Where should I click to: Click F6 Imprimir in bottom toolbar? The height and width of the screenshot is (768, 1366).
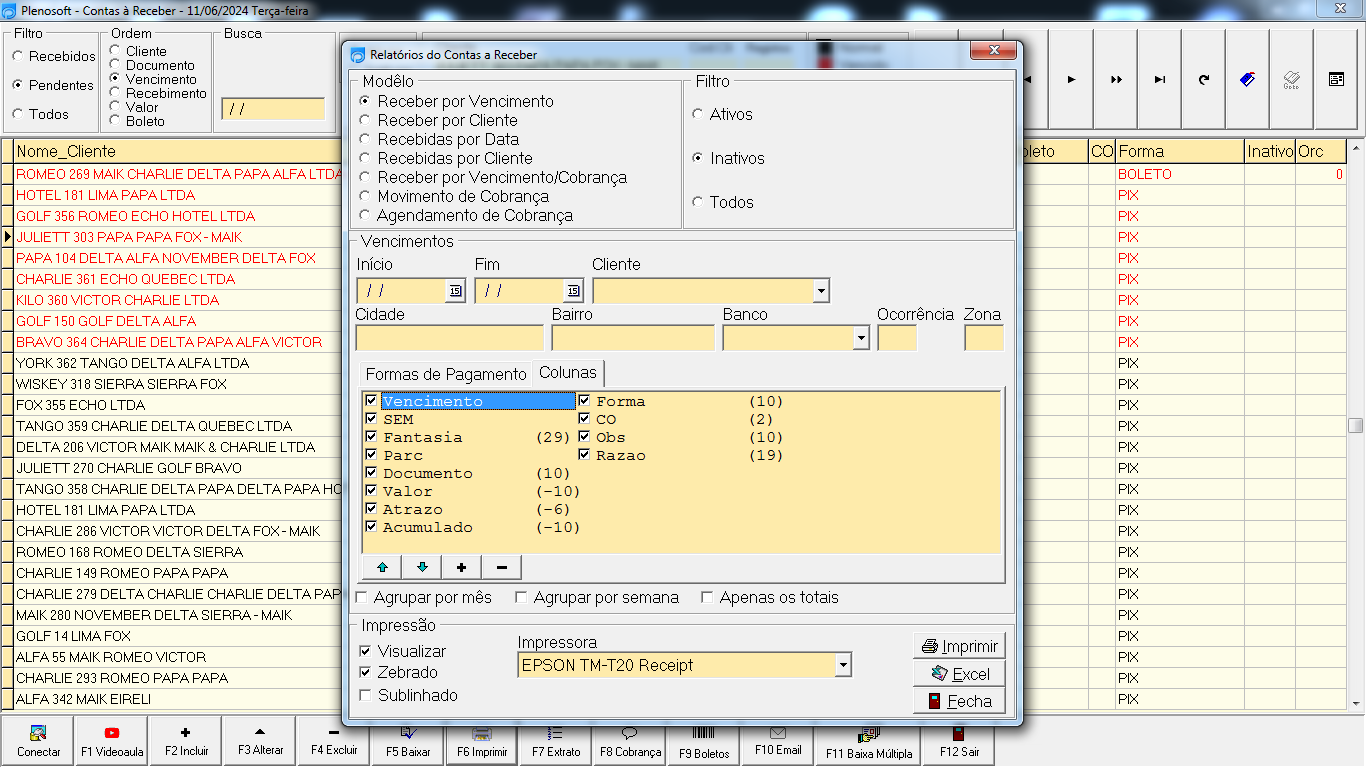(482, 741)
